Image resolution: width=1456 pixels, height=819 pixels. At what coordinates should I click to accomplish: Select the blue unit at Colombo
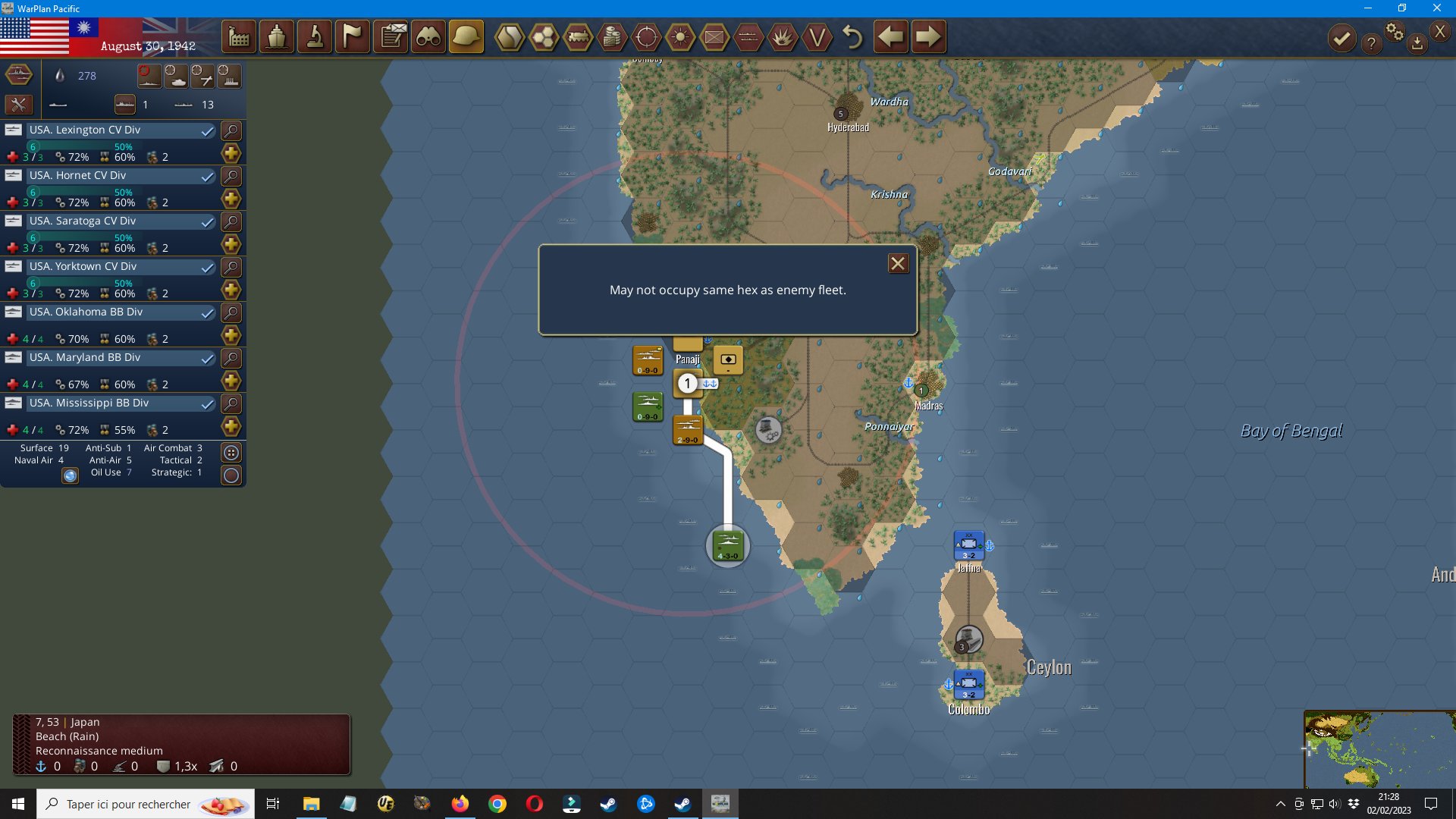coord(969,684)
